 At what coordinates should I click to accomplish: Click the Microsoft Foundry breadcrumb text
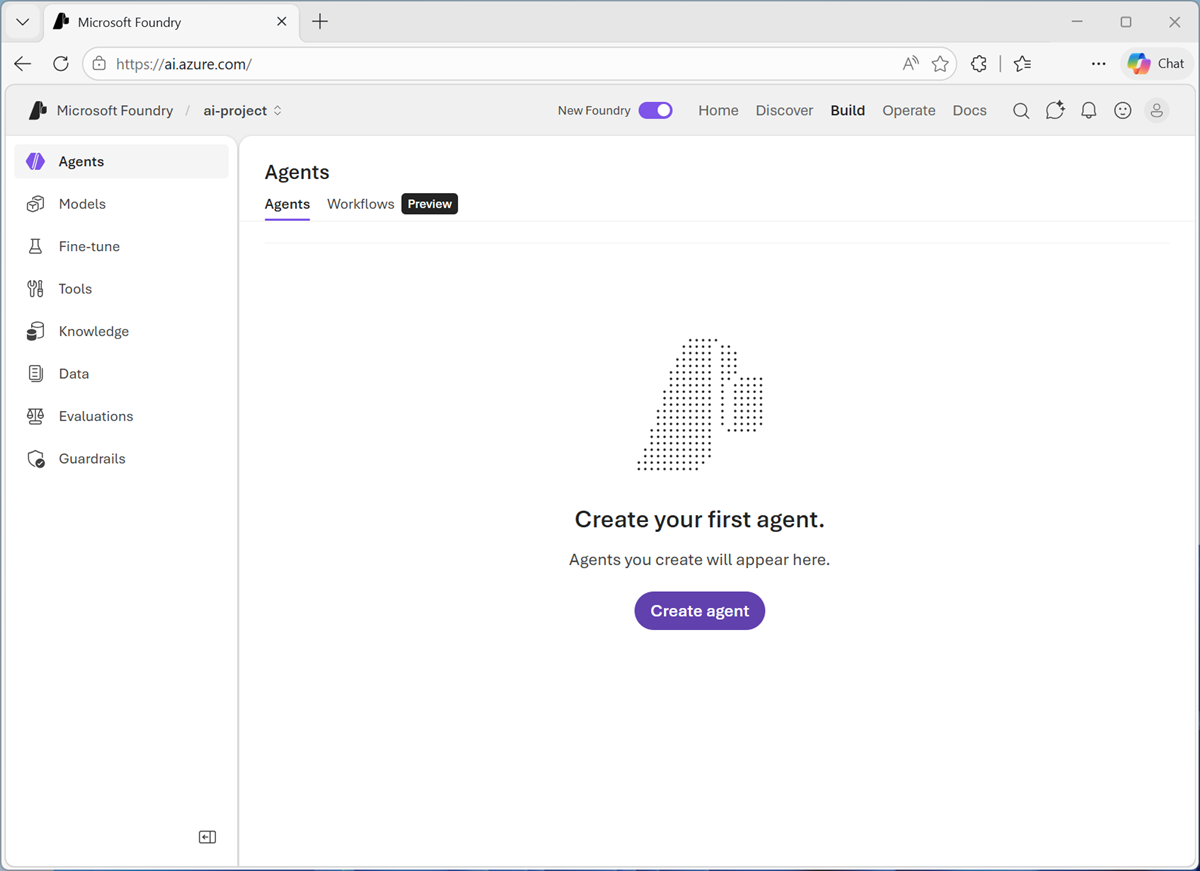(x=115, y=110)
